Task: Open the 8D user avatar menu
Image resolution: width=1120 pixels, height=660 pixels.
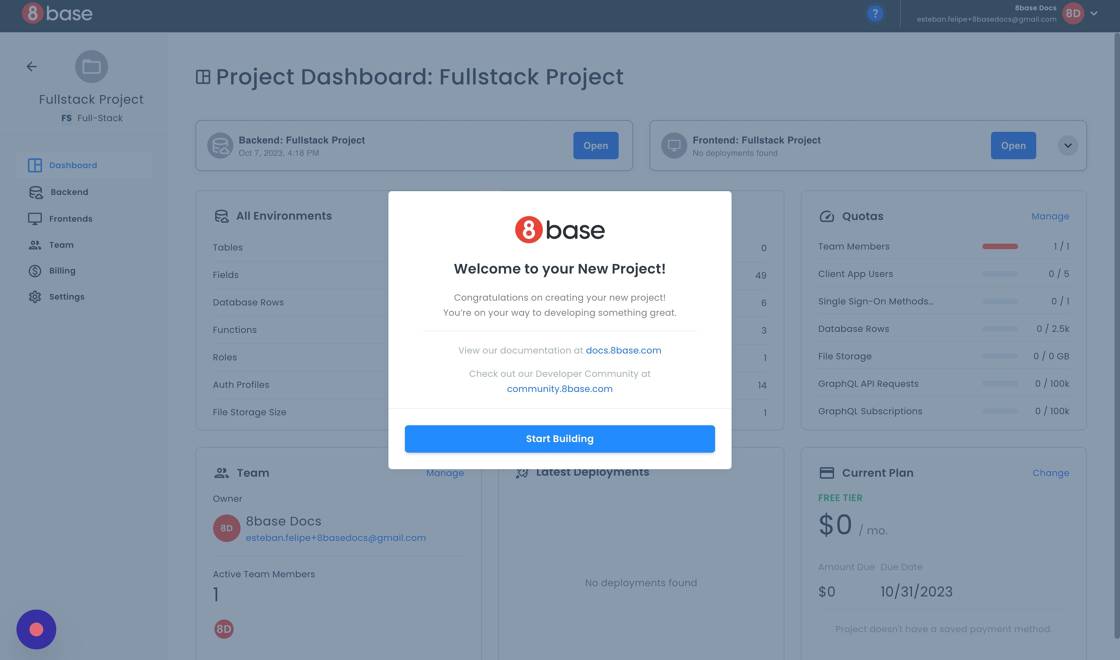Action: pyautogui.click(x=1073, y=14)
